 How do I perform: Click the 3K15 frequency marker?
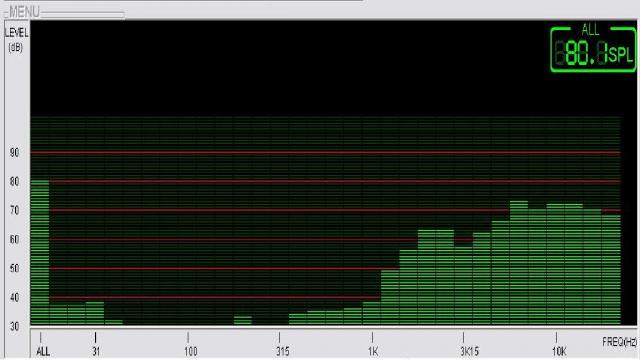point(469,351)
